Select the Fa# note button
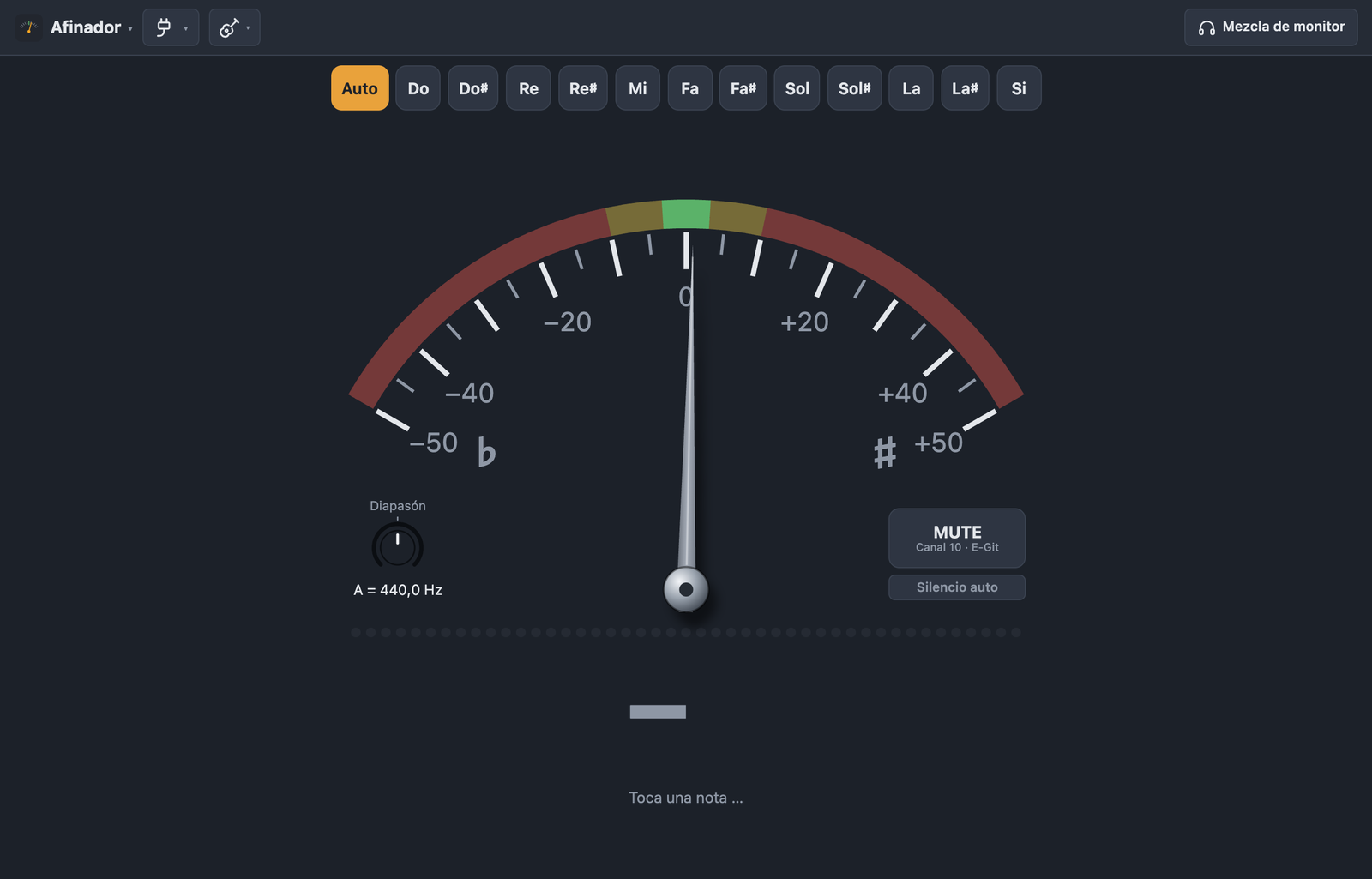This screenshot has height=879, width=1372. click(743, 88)
